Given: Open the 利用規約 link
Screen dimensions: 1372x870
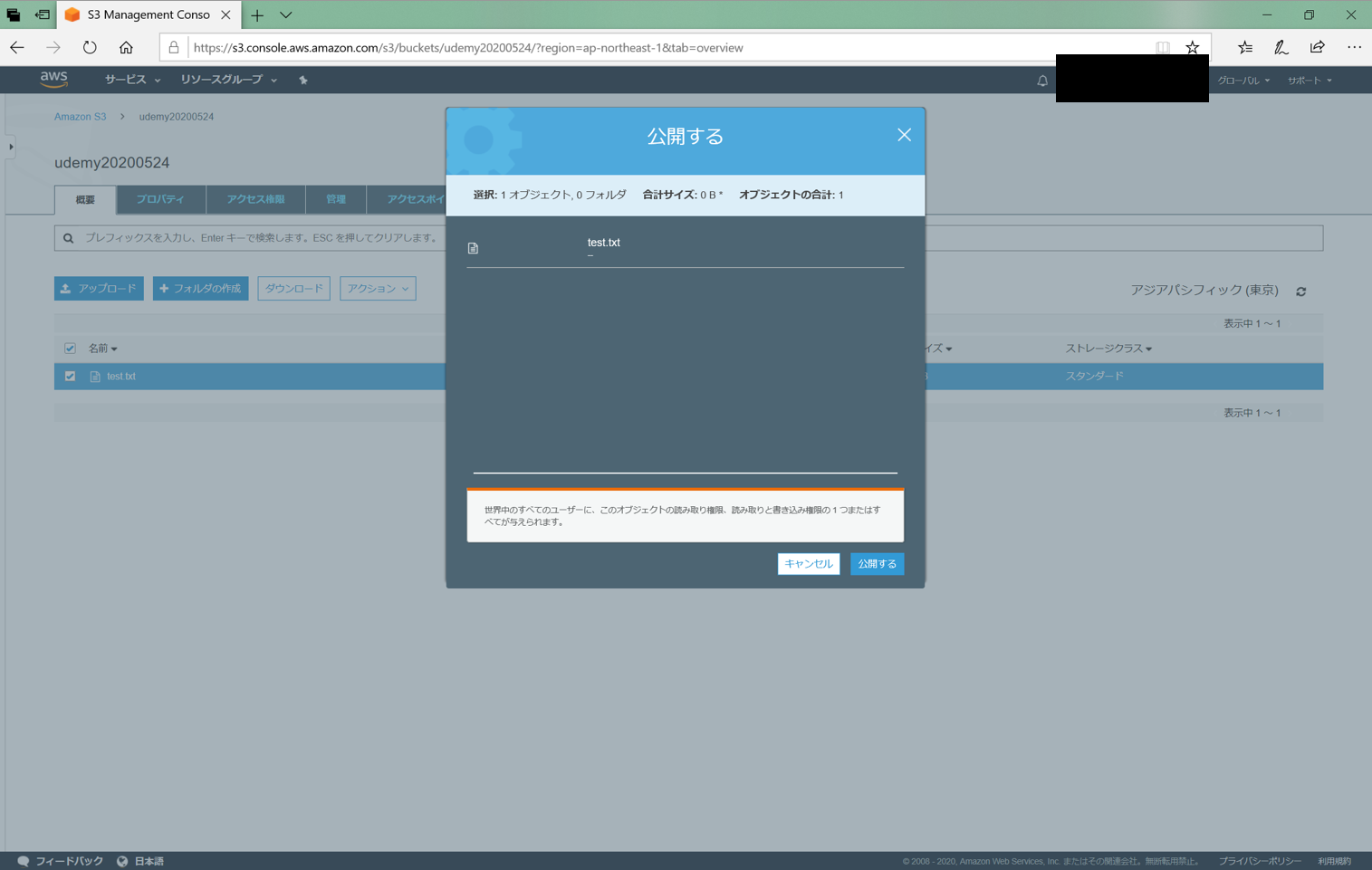Looking at the screenshot, I should (x=1335, y=861).
